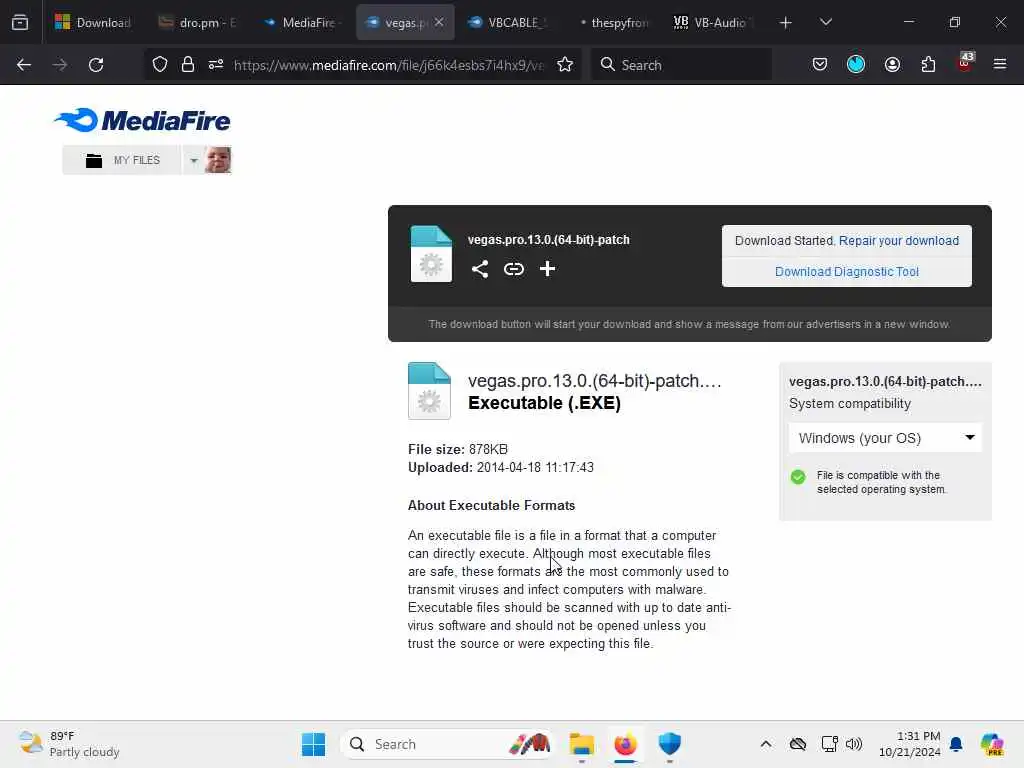Click the Pocket save icon

[x=820, y=65]
